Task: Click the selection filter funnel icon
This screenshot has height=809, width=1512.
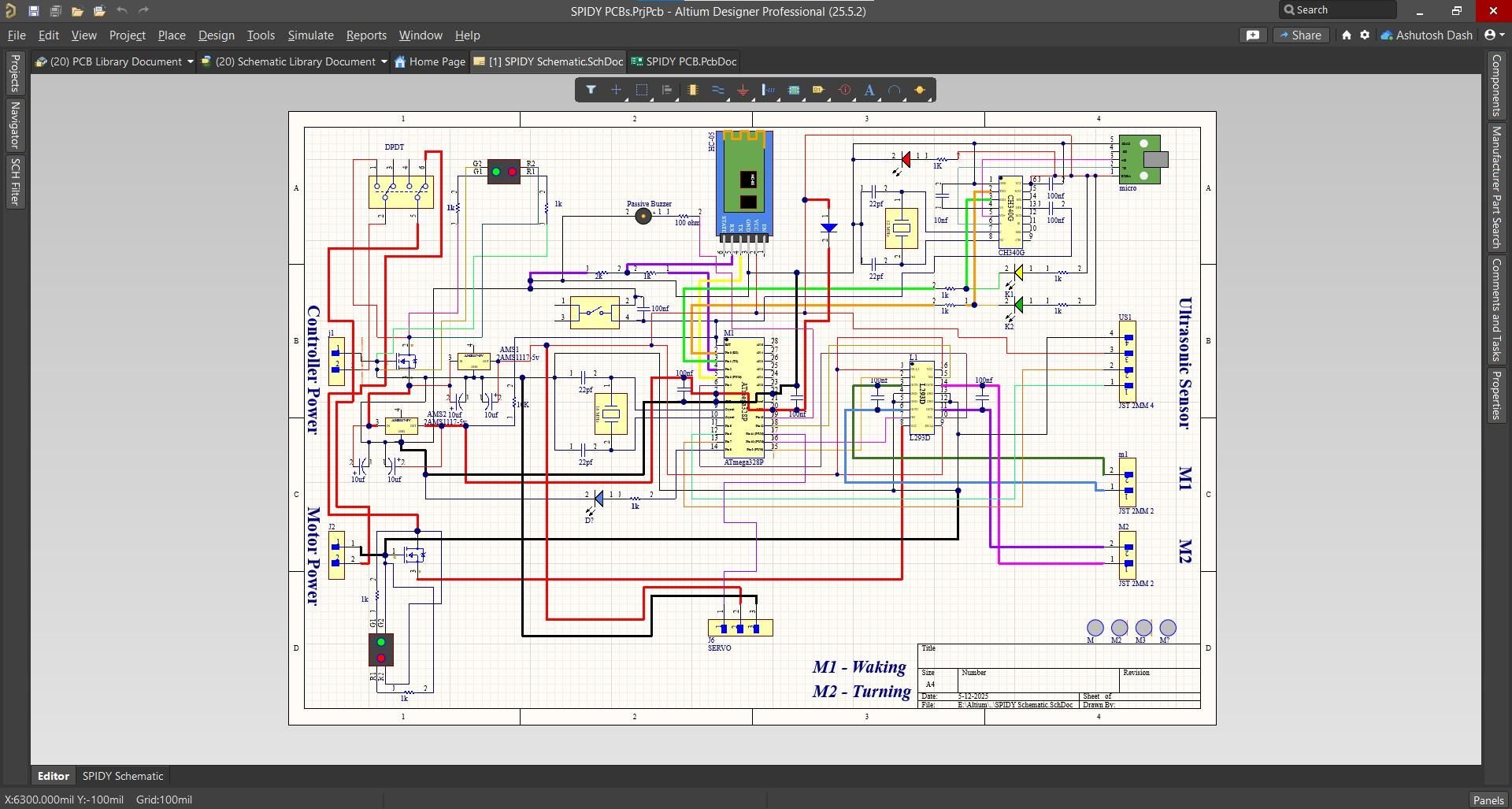Action: pos(591,90)
